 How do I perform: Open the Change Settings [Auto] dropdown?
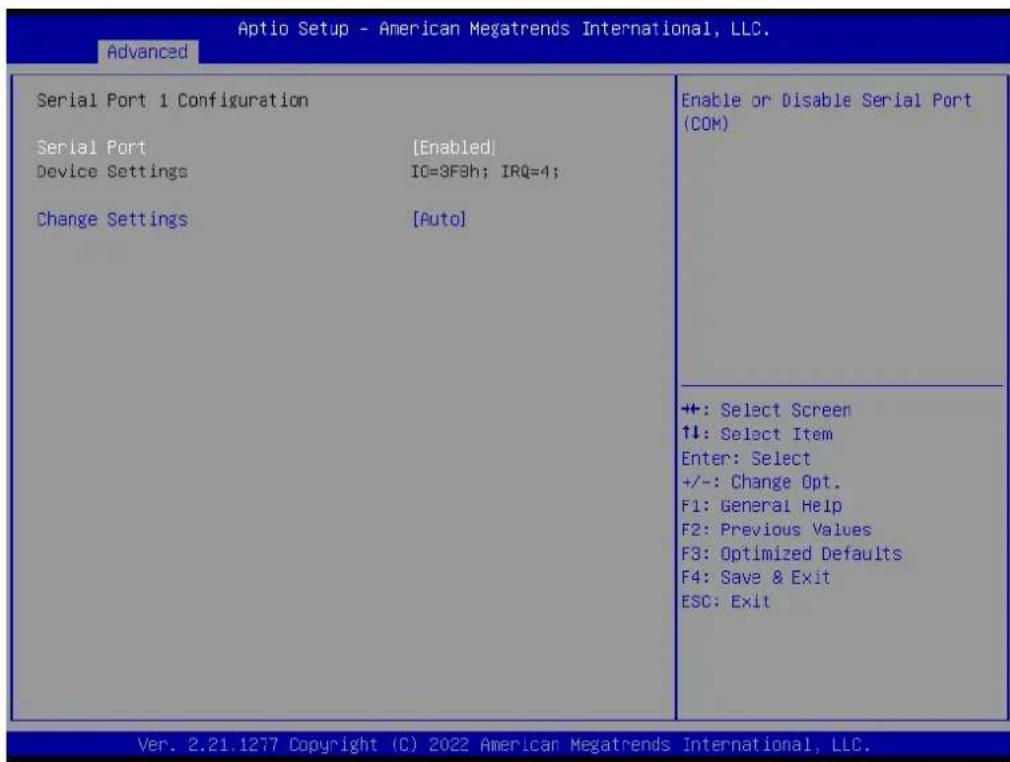click(x=439, y=220)
